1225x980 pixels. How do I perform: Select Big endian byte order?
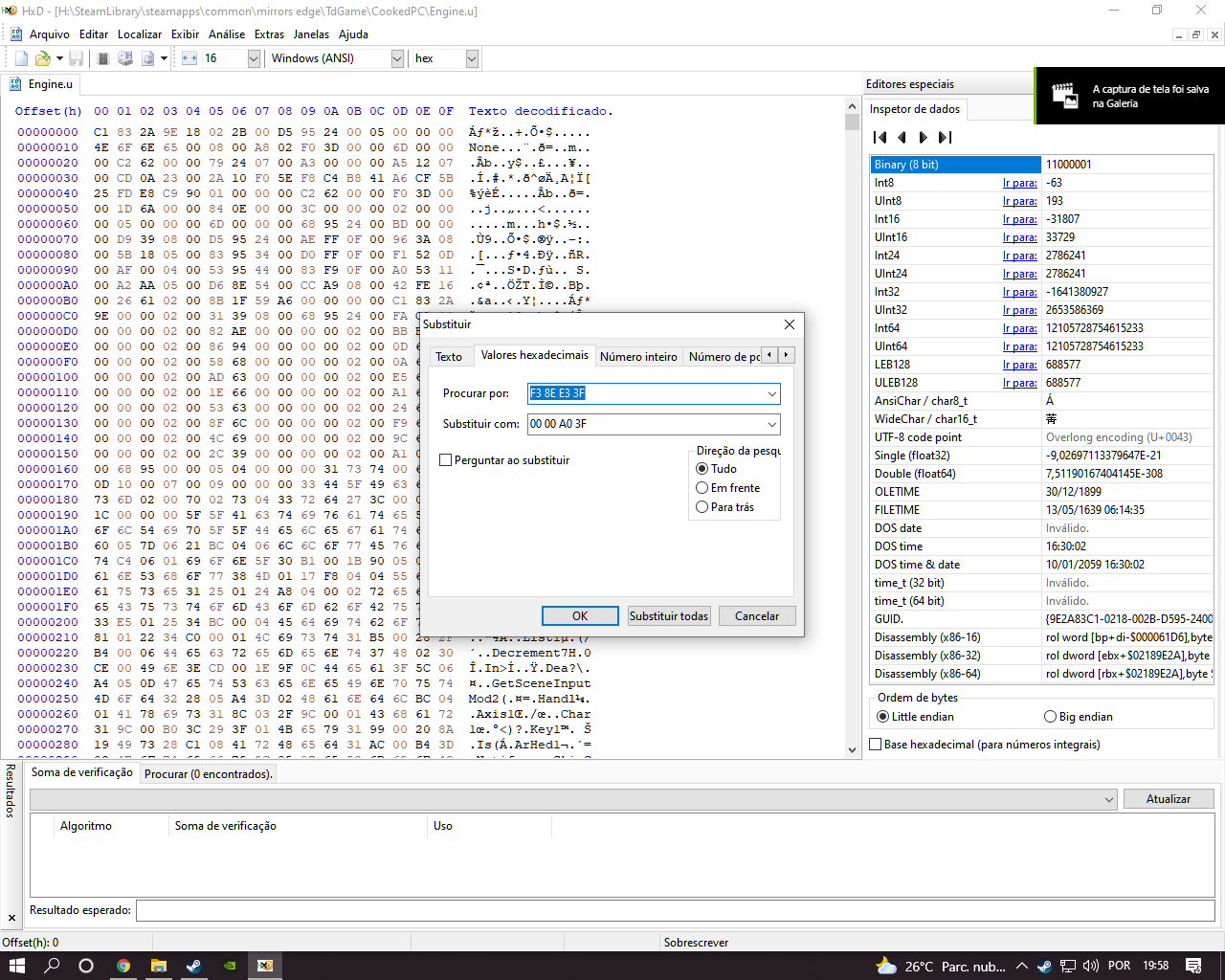pos(1051,717)
